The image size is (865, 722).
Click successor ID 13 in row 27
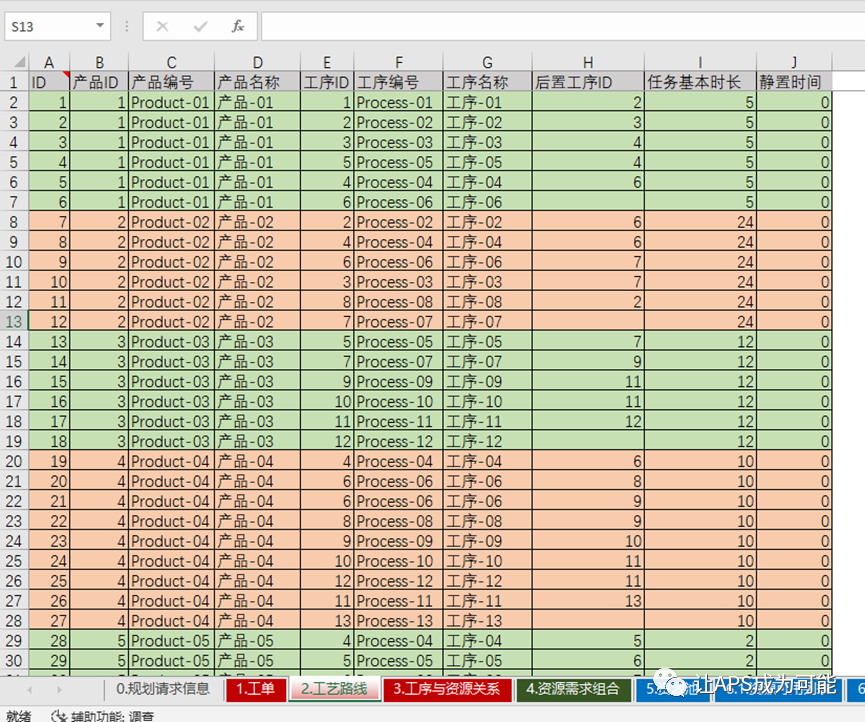[x=588, y=601]
